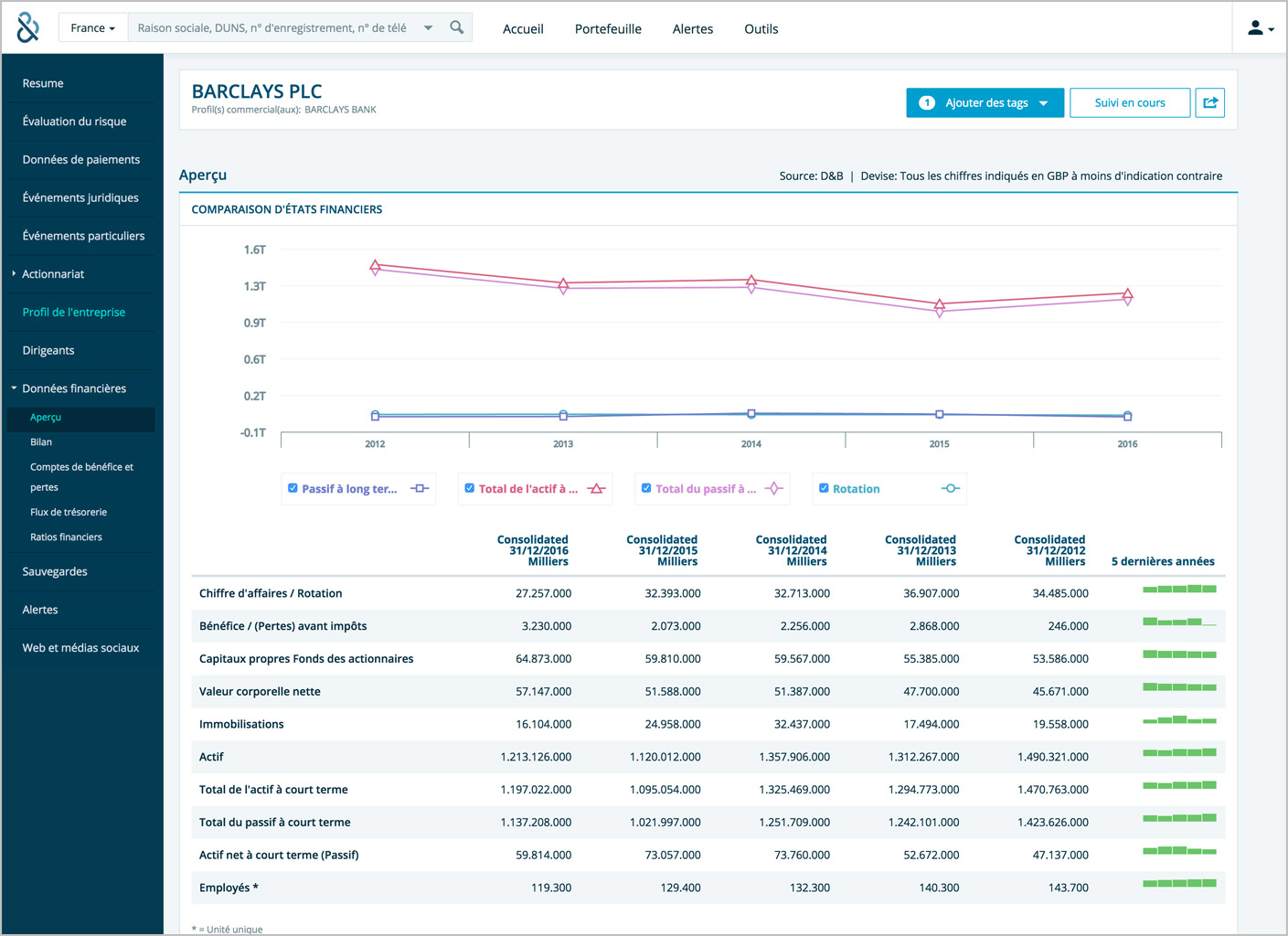Click 1.213.126.000 Actif value

tap(536, 757)
